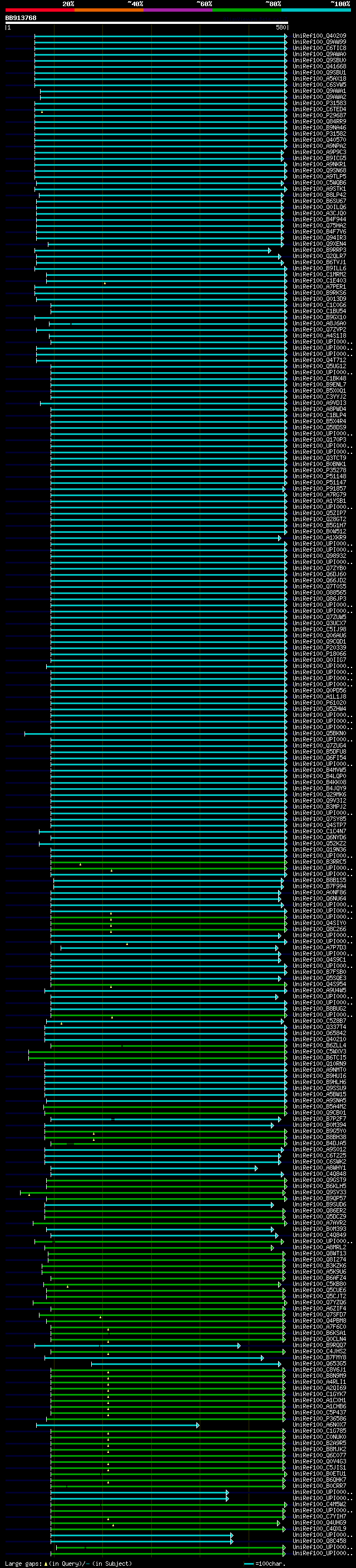Click hit label UniRef100_B9ICG5

point(319,159)
